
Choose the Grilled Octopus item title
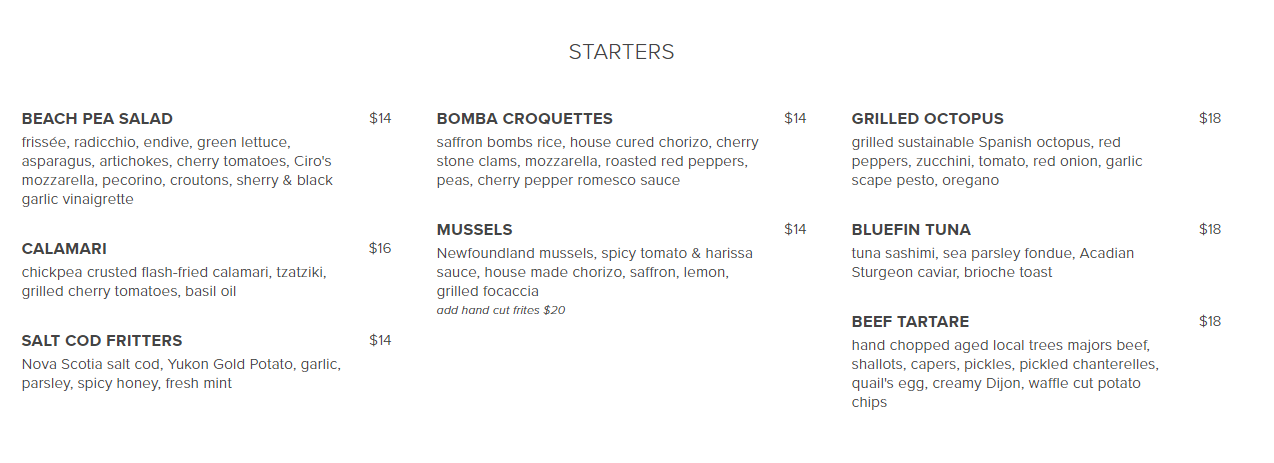(x=927, y=119)
